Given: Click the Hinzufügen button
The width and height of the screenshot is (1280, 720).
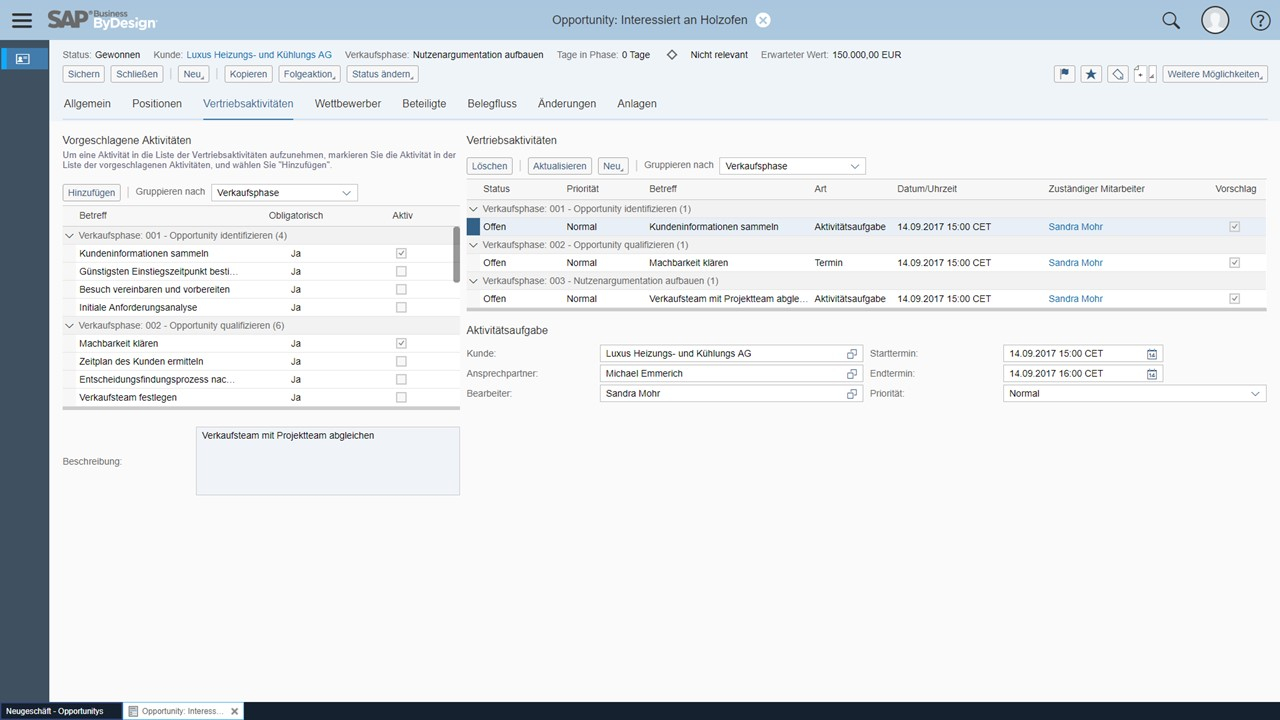Looking at the screenshot, I should coord(91,192).
